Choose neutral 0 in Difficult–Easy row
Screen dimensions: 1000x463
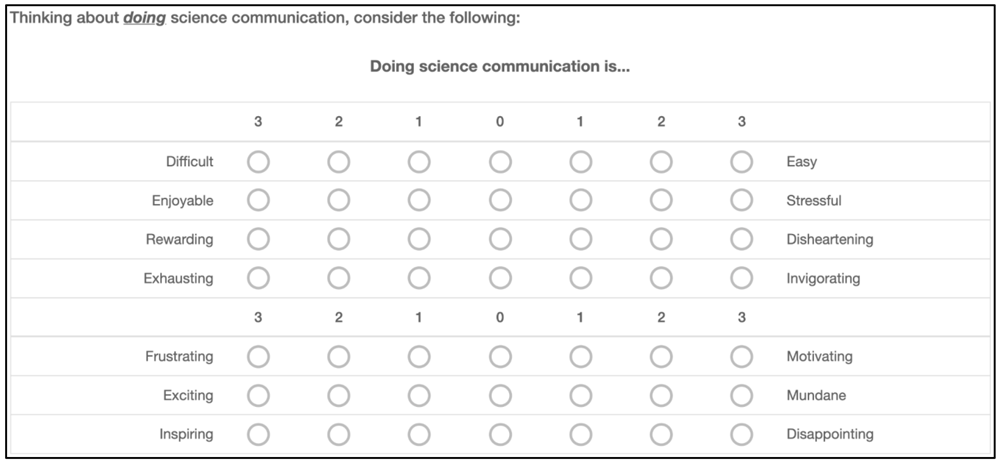pos(500,161)
